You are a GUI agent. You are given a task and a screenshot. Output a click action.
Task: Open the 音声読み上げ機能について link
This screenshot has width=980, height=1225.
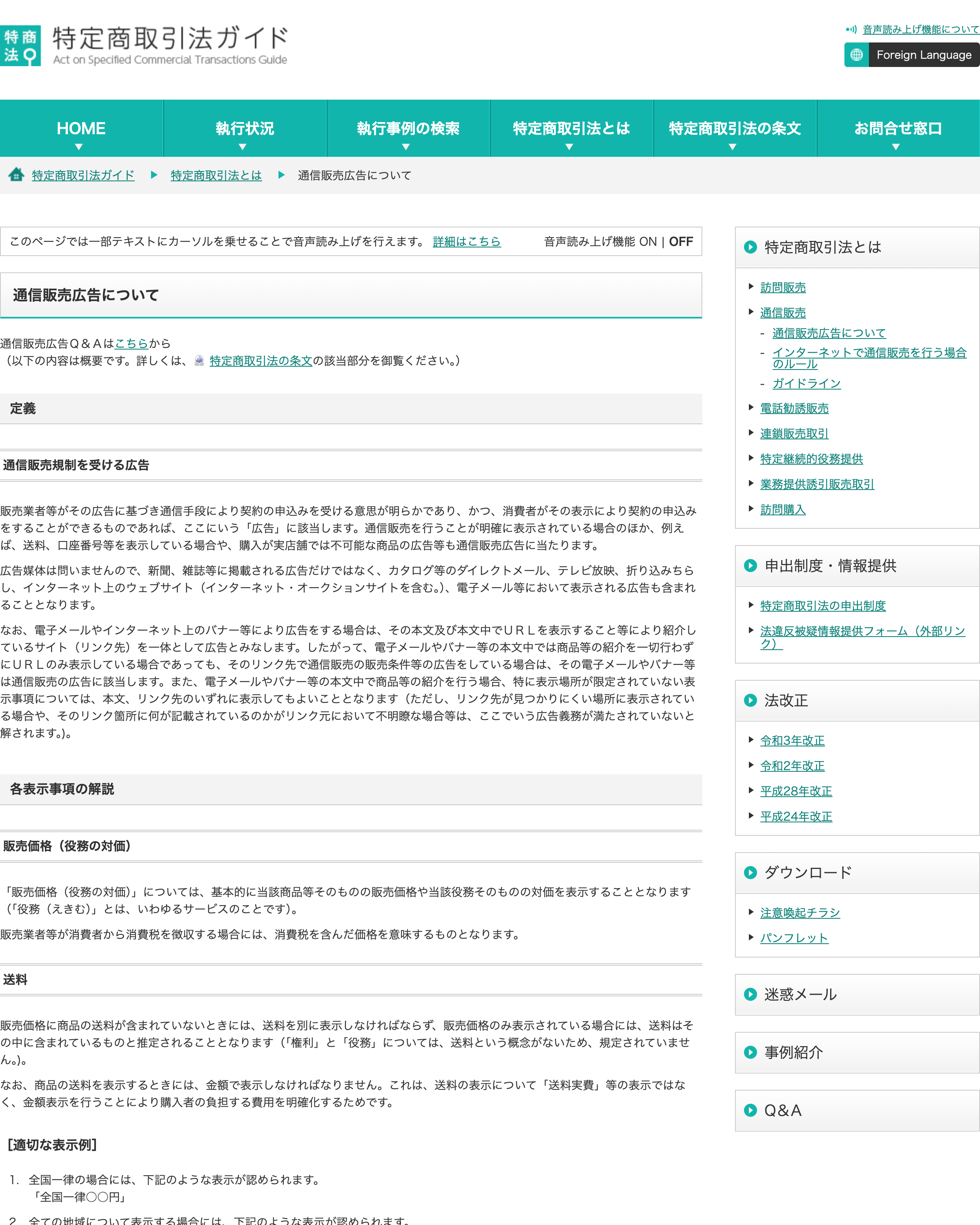[x=921, y=29]
